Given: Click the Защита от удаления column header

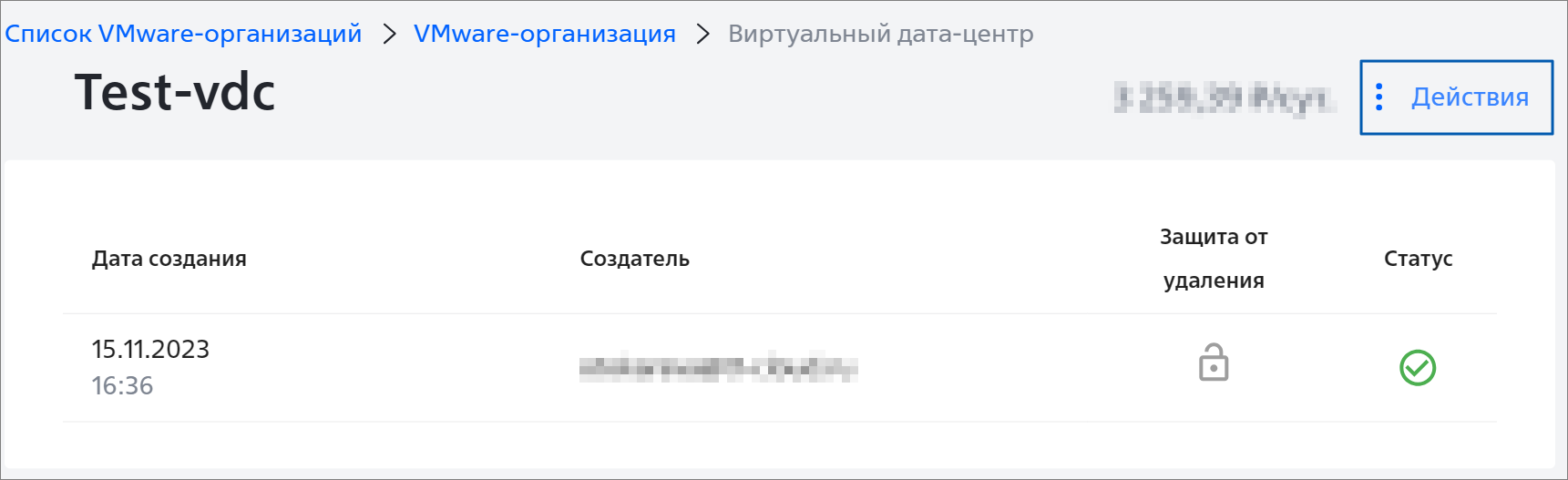Looking at the screenshot, I should tap(1214, 259).
